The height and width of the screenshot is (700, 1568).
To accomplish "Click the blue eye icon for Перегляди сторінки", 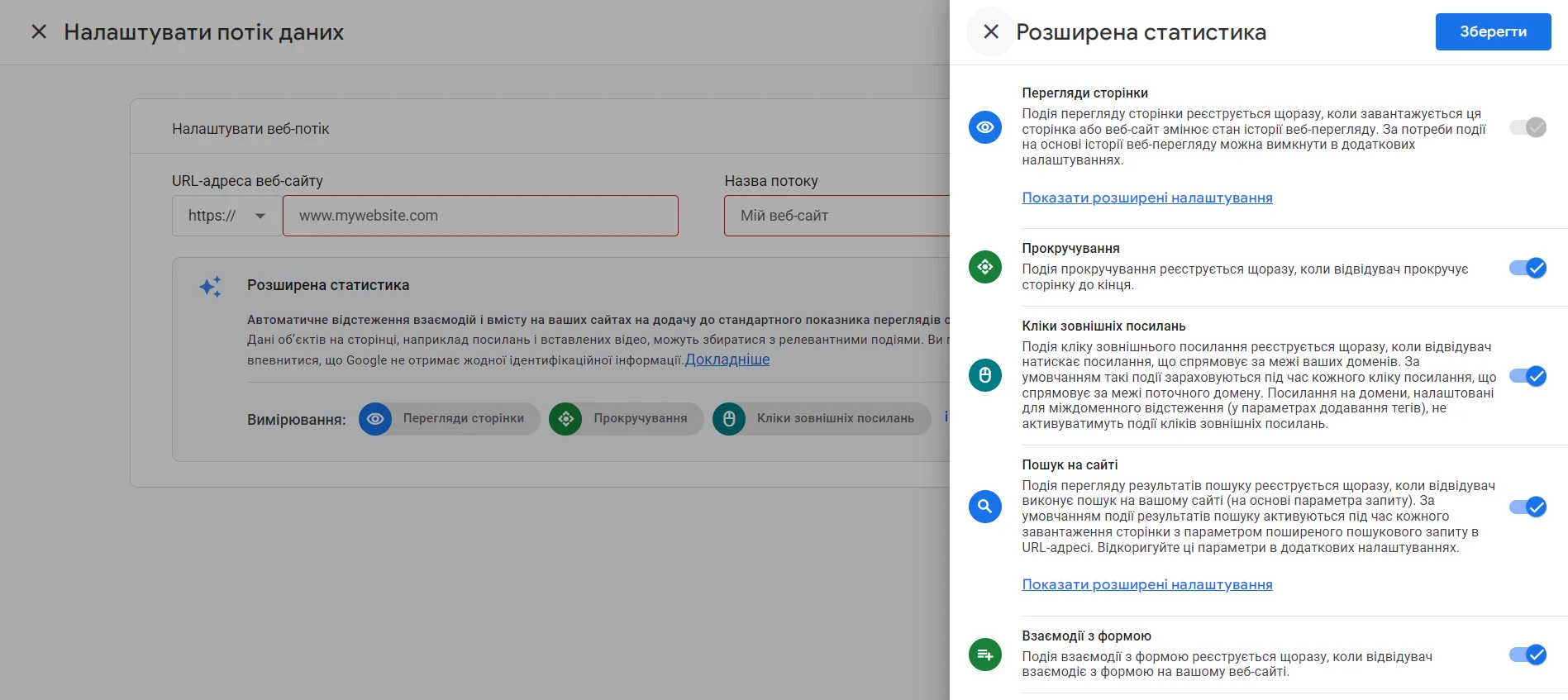I will pyautogui.click(x=985, y=127).
